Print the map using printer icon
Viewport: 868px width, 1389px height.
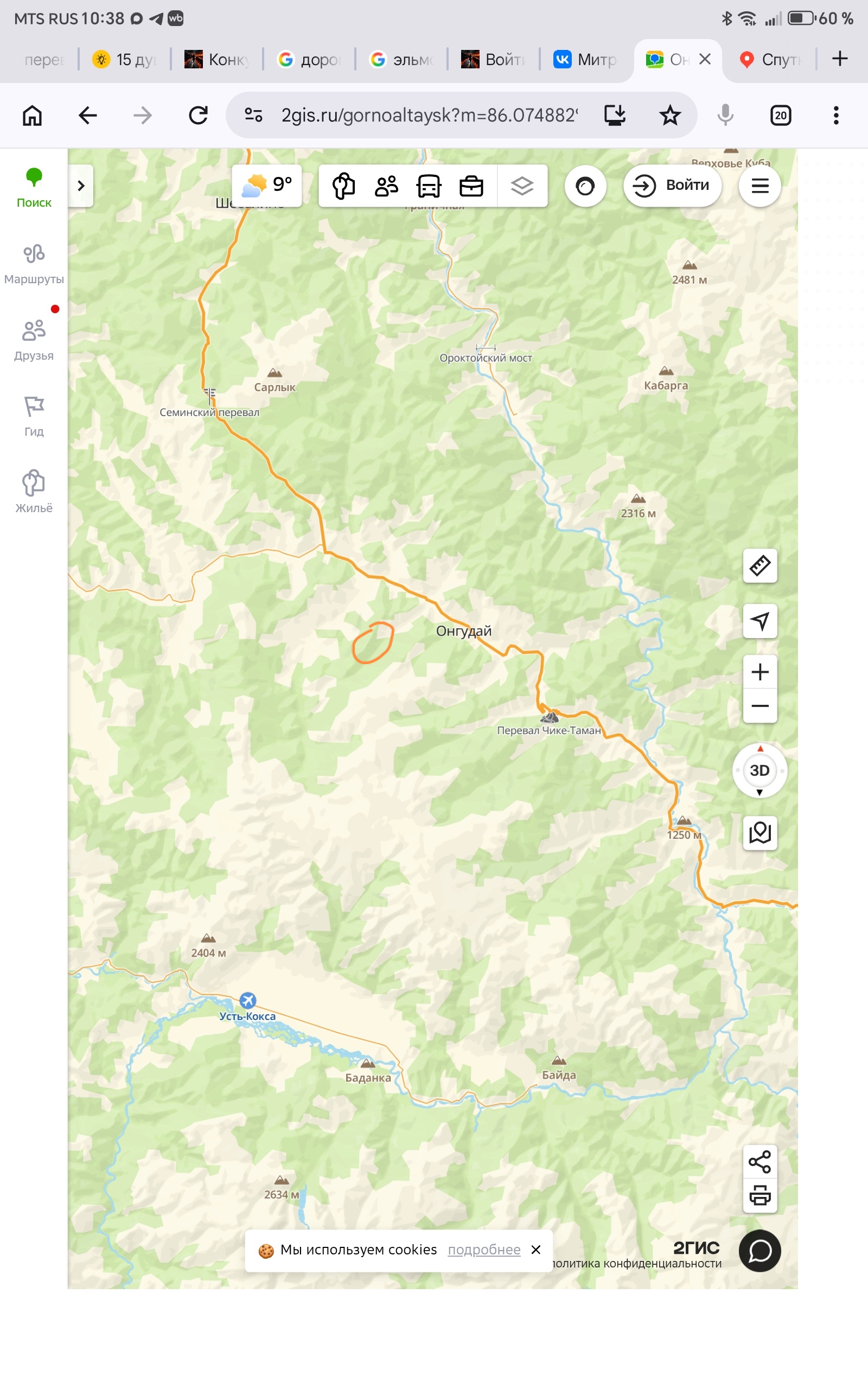(x=759, y=1196)
